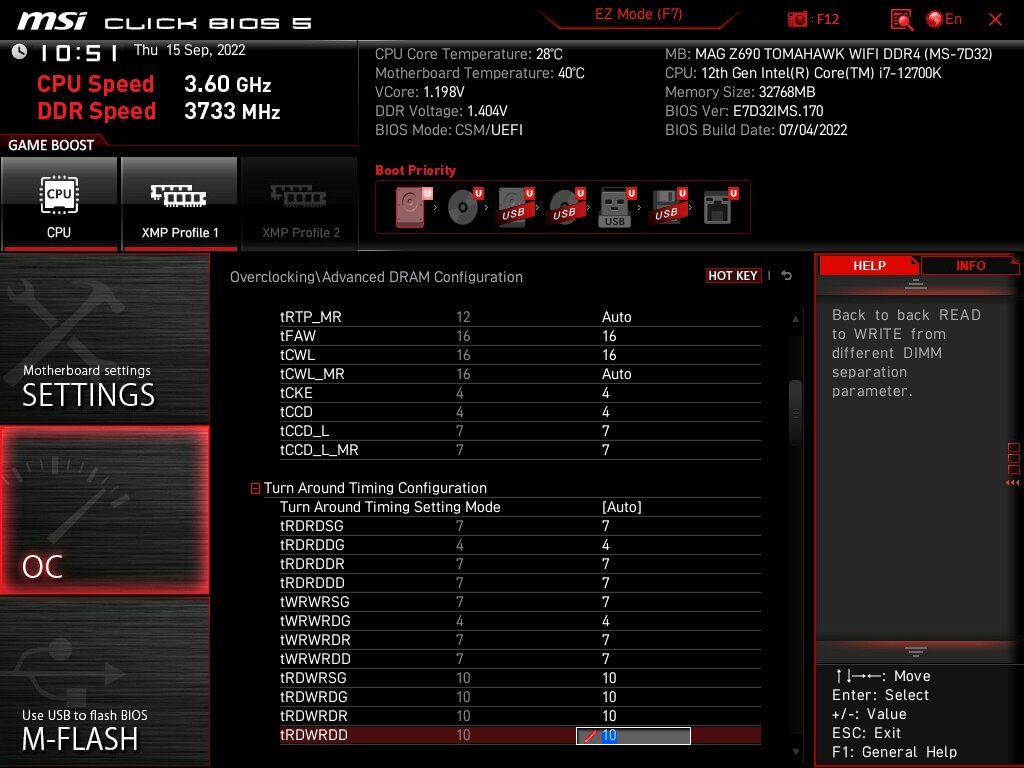Viewport: 1024px width, 768px height.
Task: Switch to EZ Mode (F7)
Action: [638, 14]
